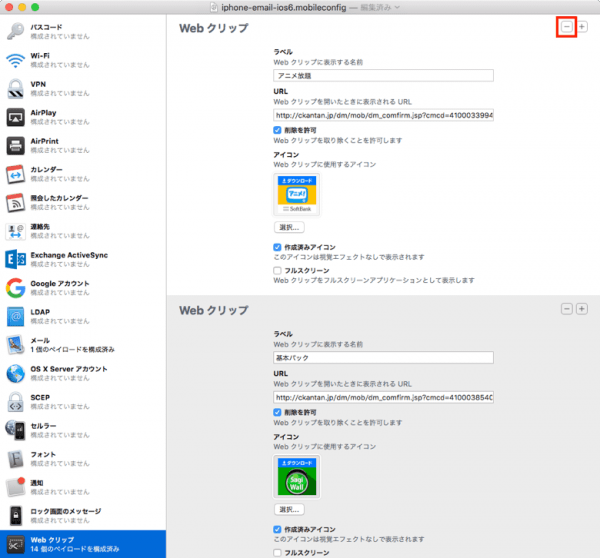Click the top 'Web クリップ' section heading
This screenshot has width=600, height=558.
214,28
